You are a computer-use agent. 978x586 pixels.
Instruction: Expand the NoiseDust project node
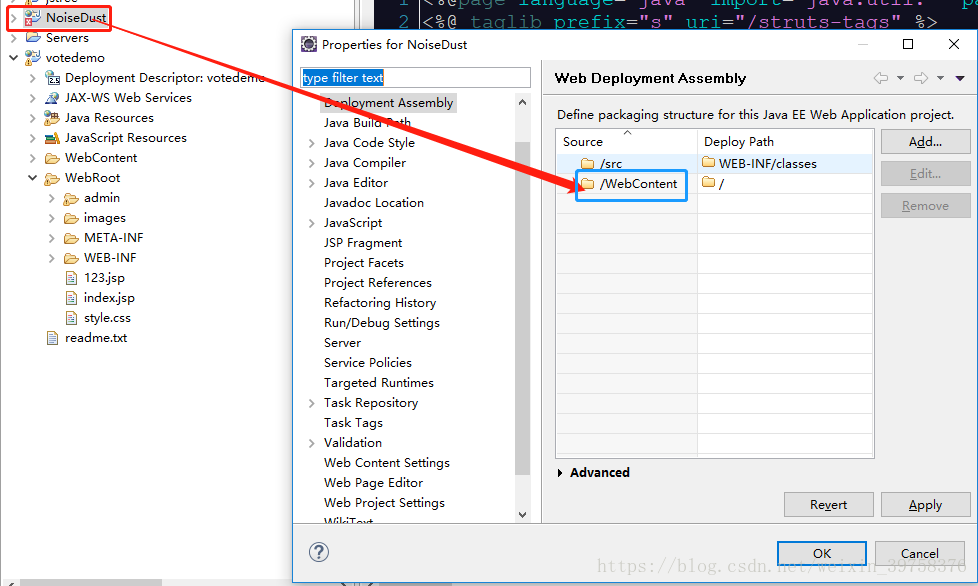pos(13,18)
